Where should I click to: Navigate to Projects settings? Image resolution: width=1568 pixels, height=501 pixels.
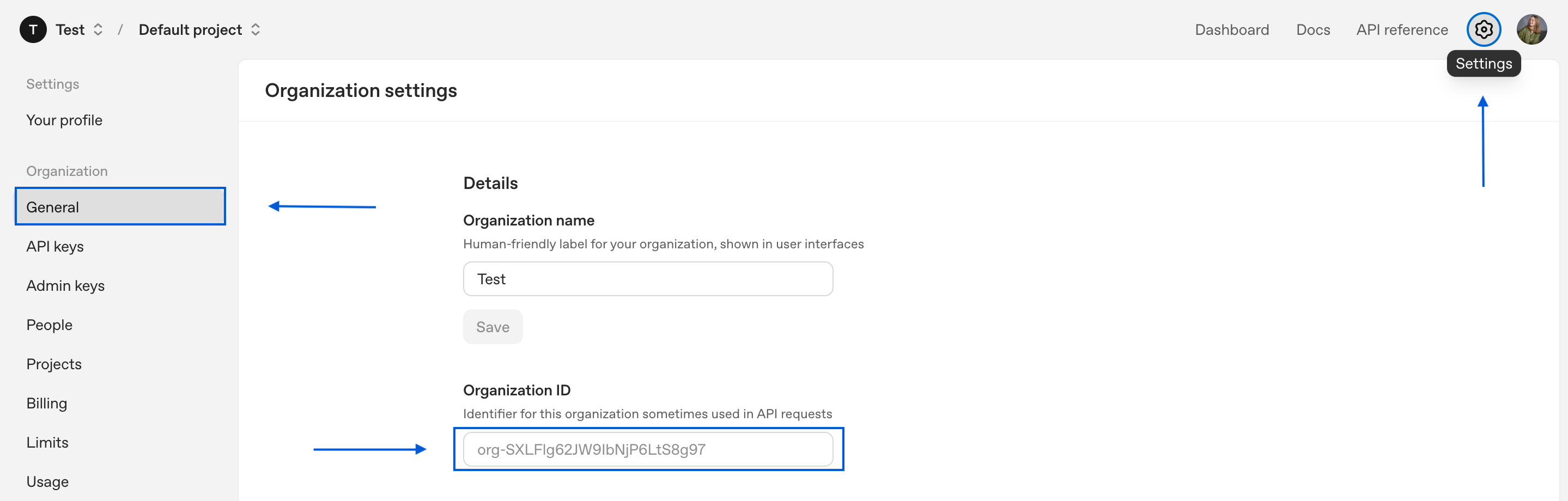point(53,364)
